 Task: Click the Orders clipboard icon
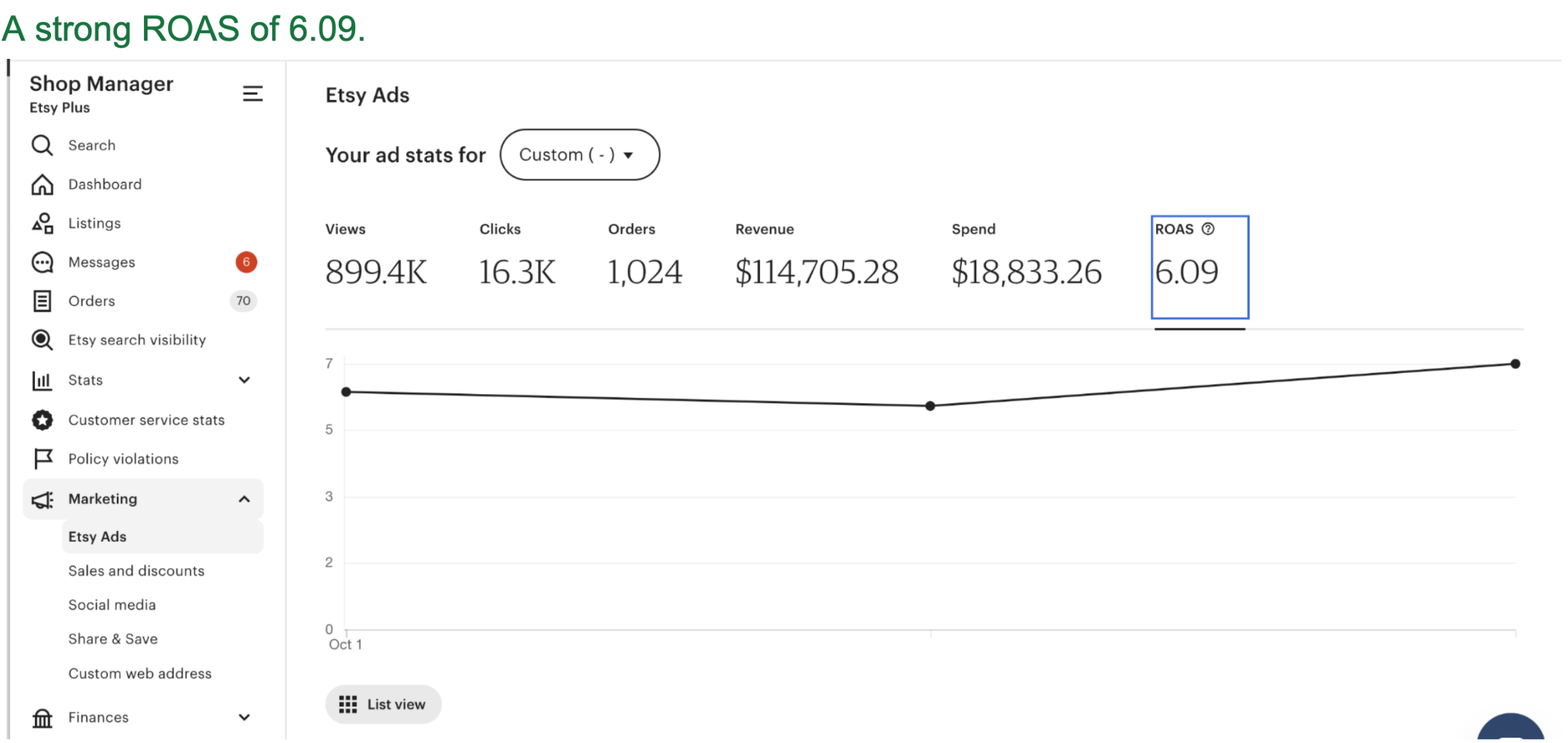point(43,301)
